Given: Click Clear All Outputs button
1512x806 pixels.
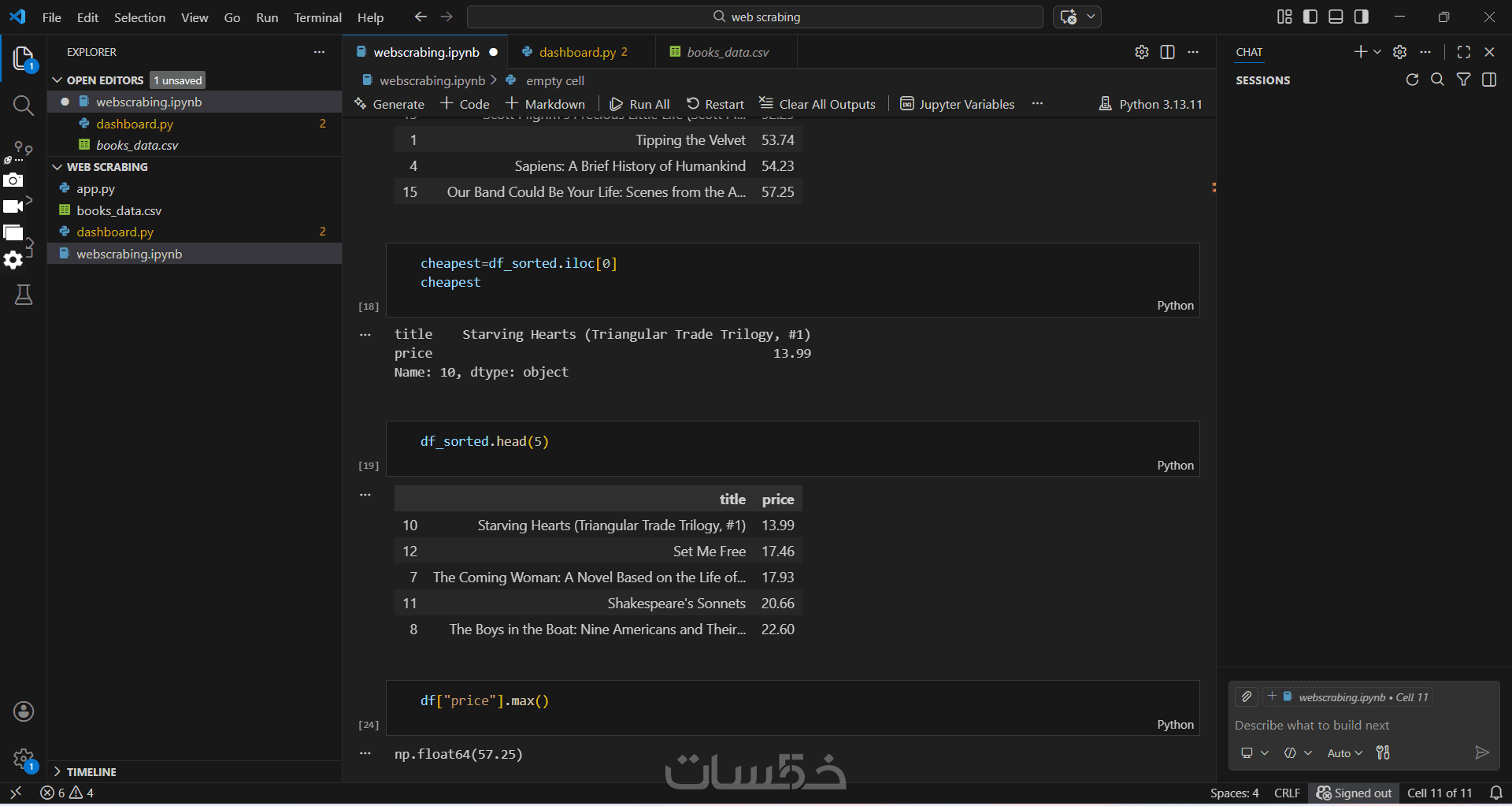Looking at the screenshot, I should pos(817,104).
